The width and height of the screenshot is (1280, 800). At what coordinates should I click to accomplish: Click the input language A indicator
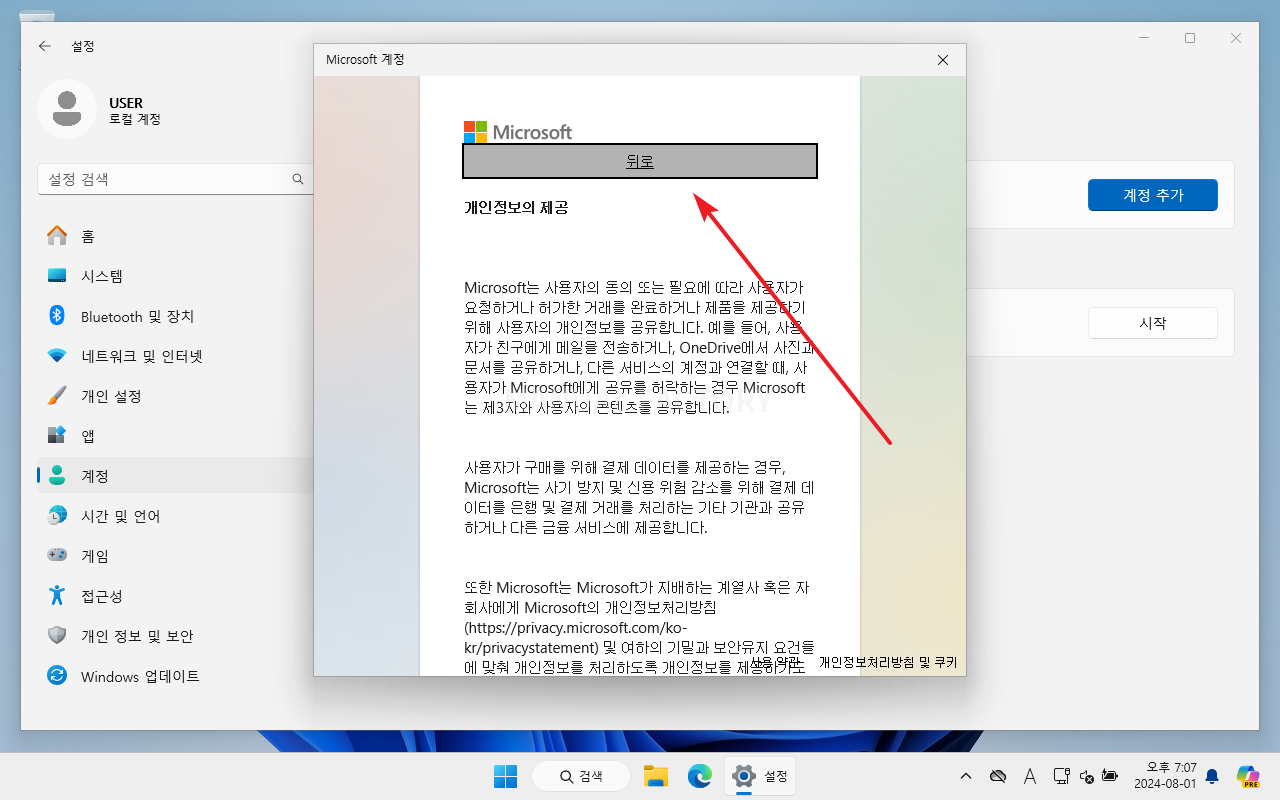[1030, 776]
